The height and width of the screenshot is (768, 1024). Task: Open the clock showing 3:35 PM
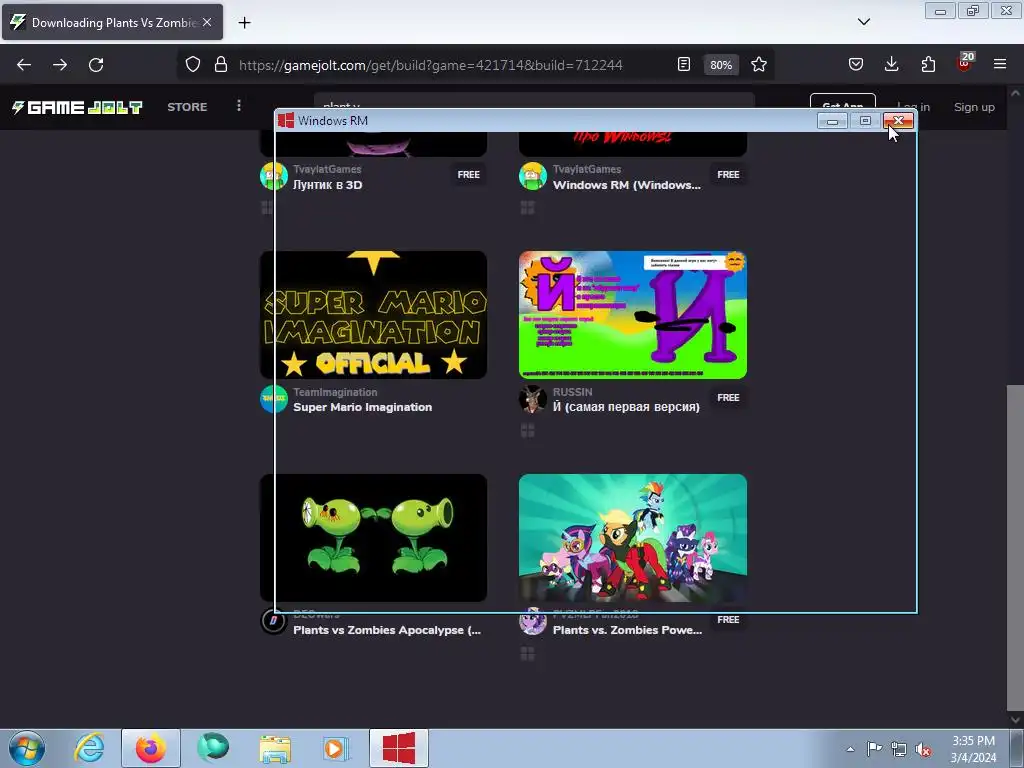(x=973, y=749)
